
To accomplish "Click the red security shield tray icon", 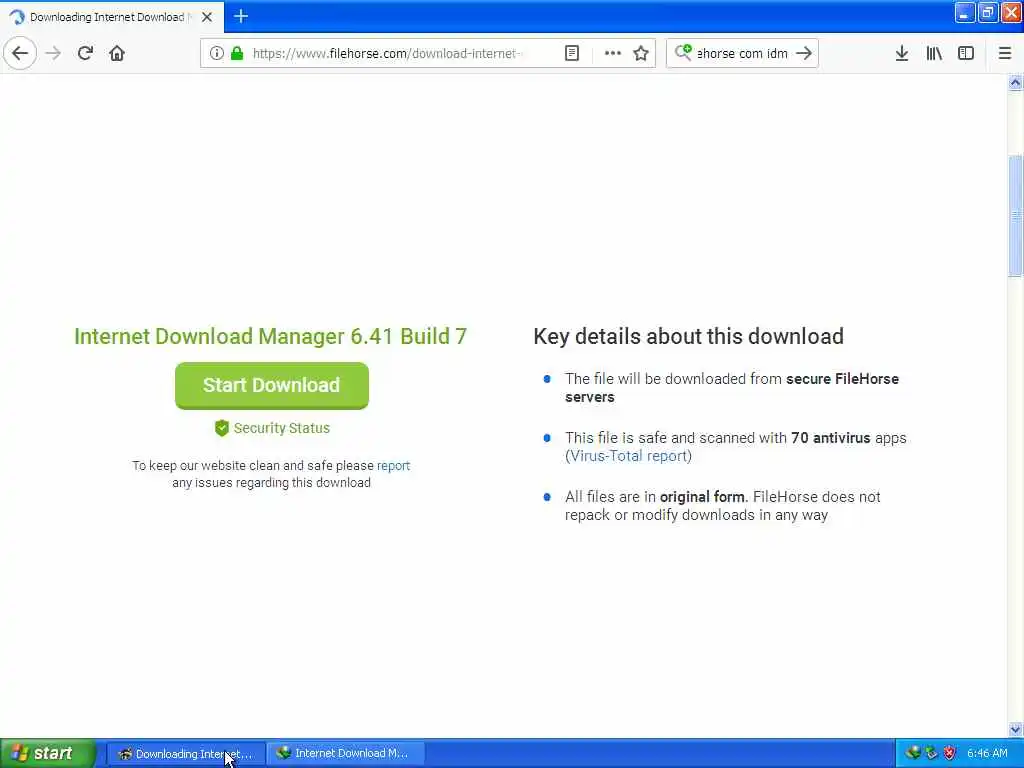I will (950, 753).
